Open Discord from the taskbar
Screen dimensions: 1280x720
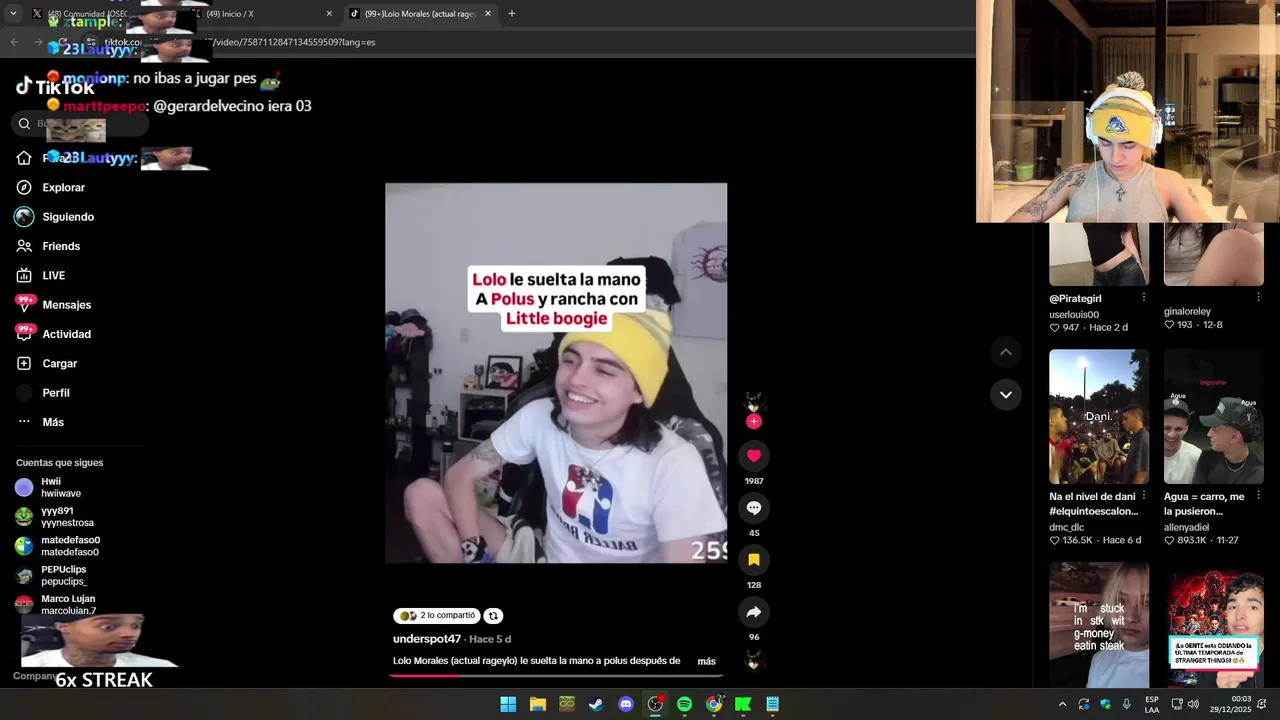(x=626, y=704)
